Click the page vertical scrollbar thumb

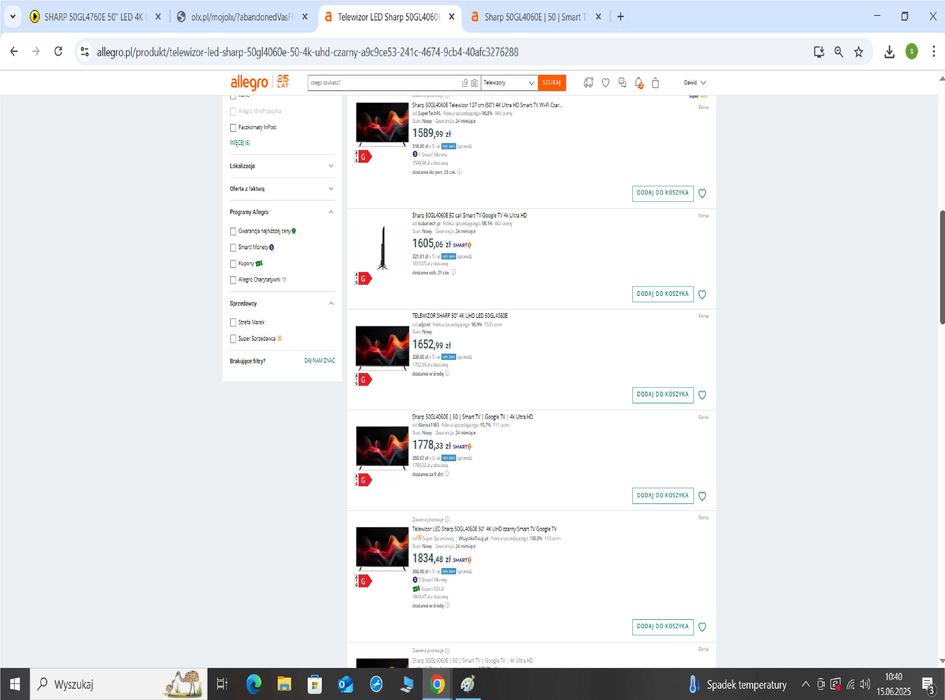tap(941, 267)
